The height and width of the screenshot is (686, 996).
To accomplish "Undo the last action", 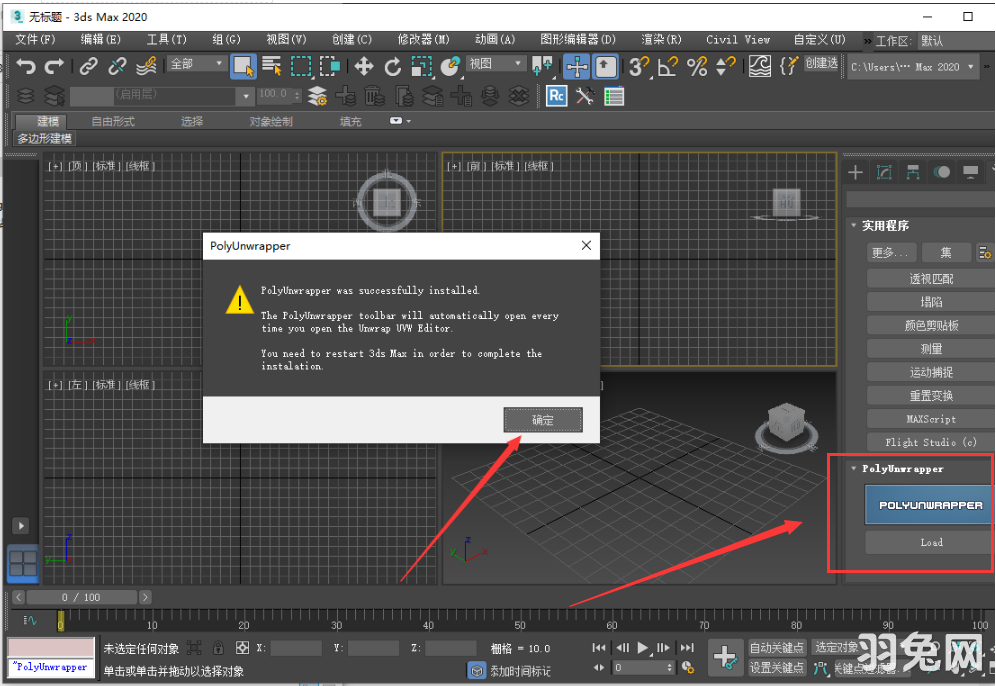I will point(27,67).
